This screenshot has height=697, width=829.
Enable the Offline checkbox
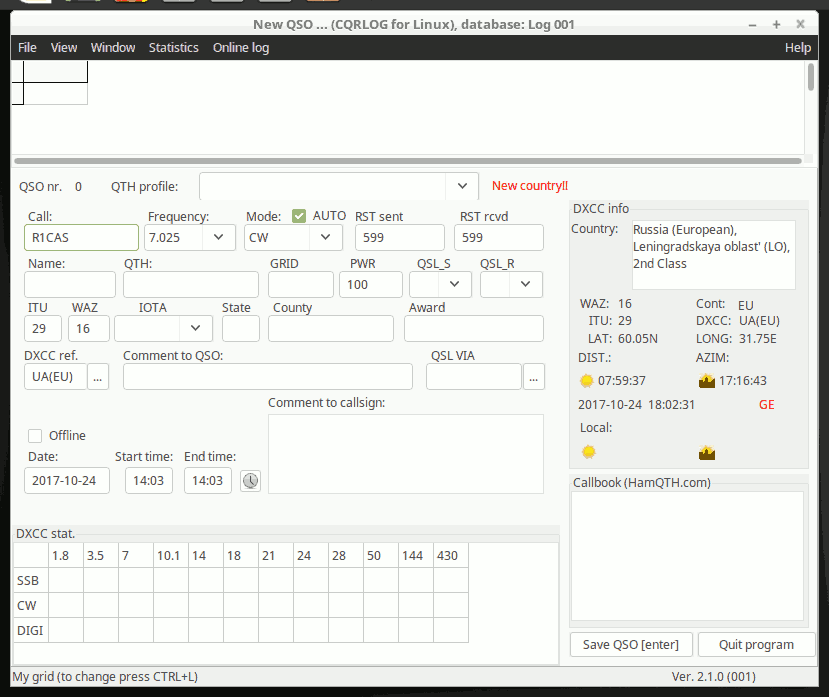35,436
